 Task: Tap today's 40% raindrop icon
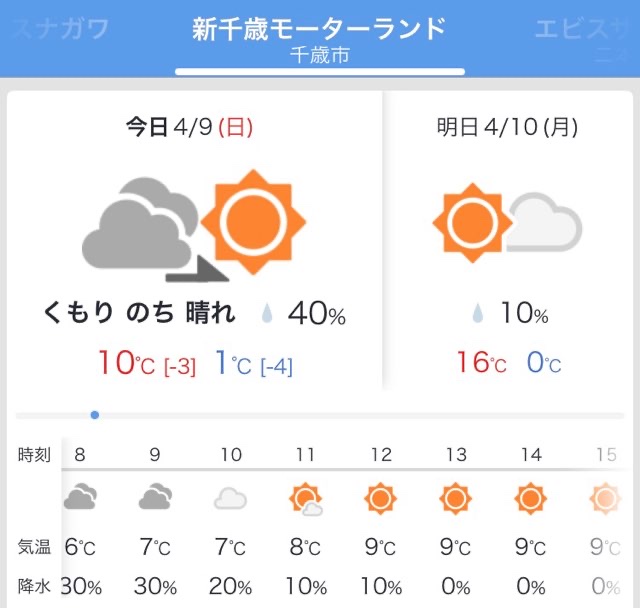[267, 313]
